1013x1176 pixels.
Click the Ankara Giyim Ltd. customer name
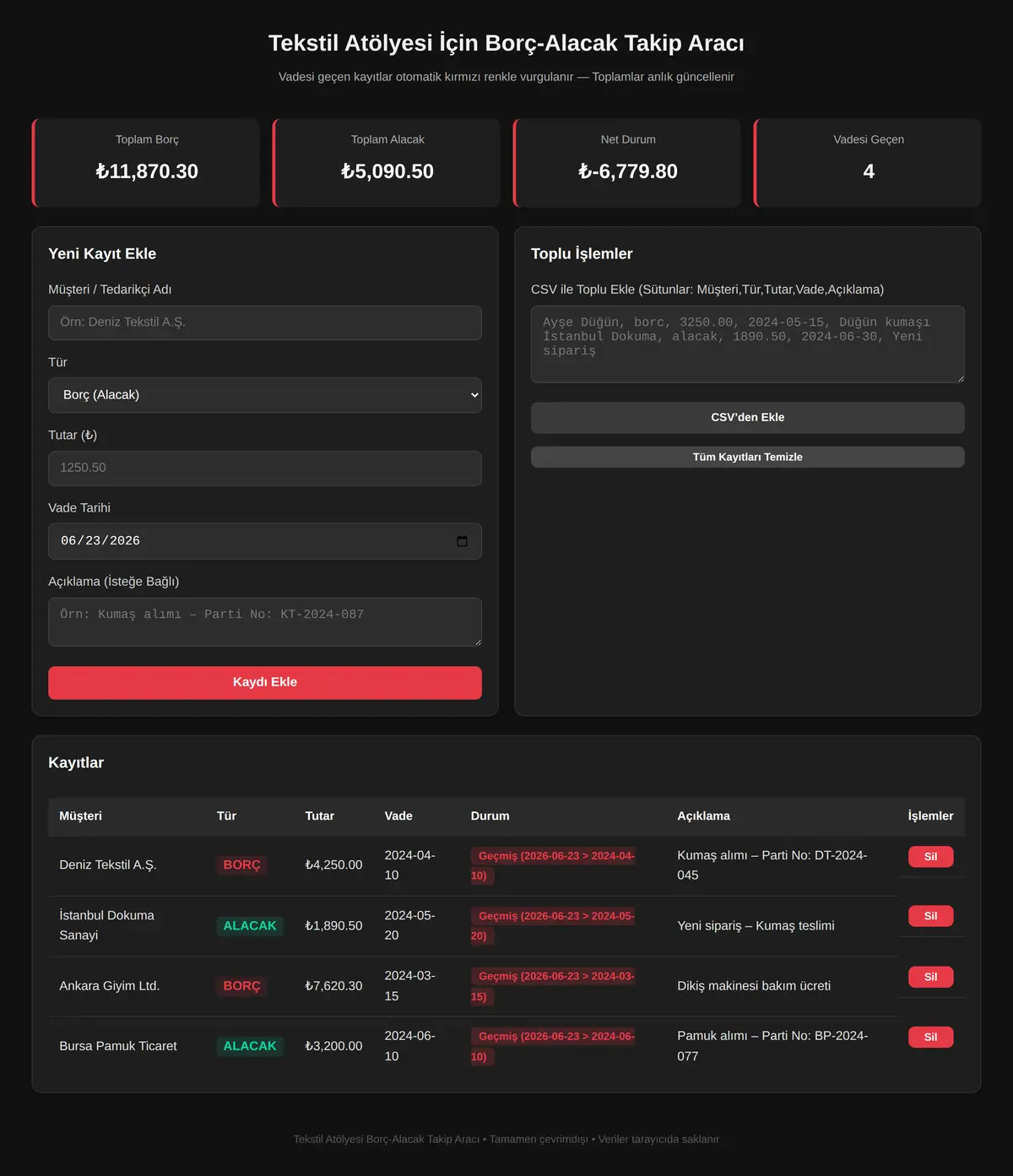click(110, 986)
